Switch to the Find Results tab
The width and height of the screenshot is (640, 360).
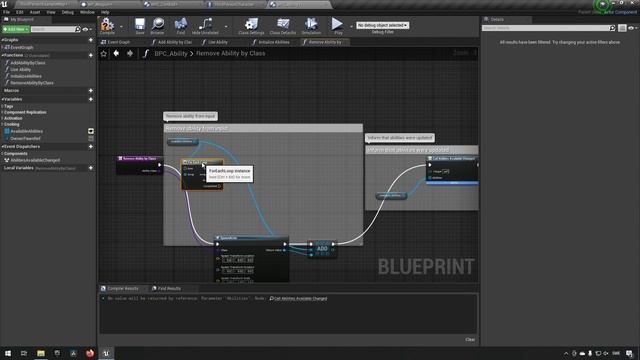169,289
